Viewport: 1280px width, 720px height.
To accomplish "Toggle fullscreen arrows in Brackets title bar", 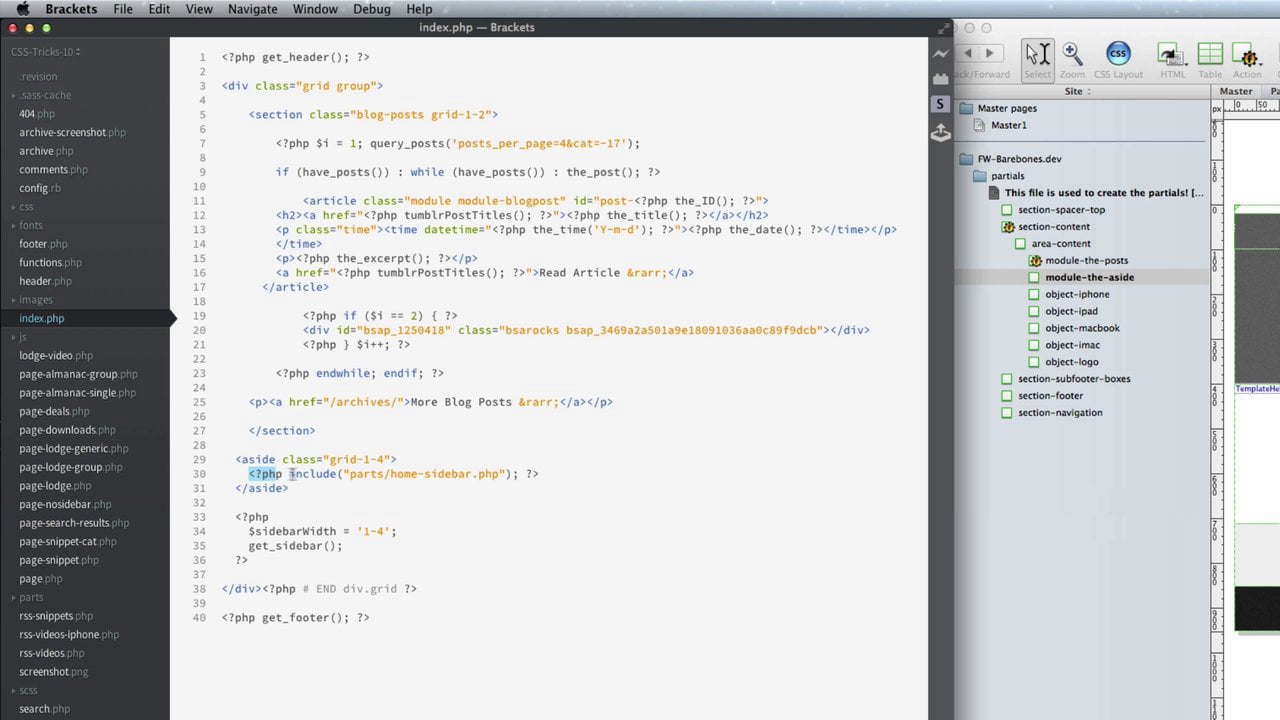I will tap(943, 28).
